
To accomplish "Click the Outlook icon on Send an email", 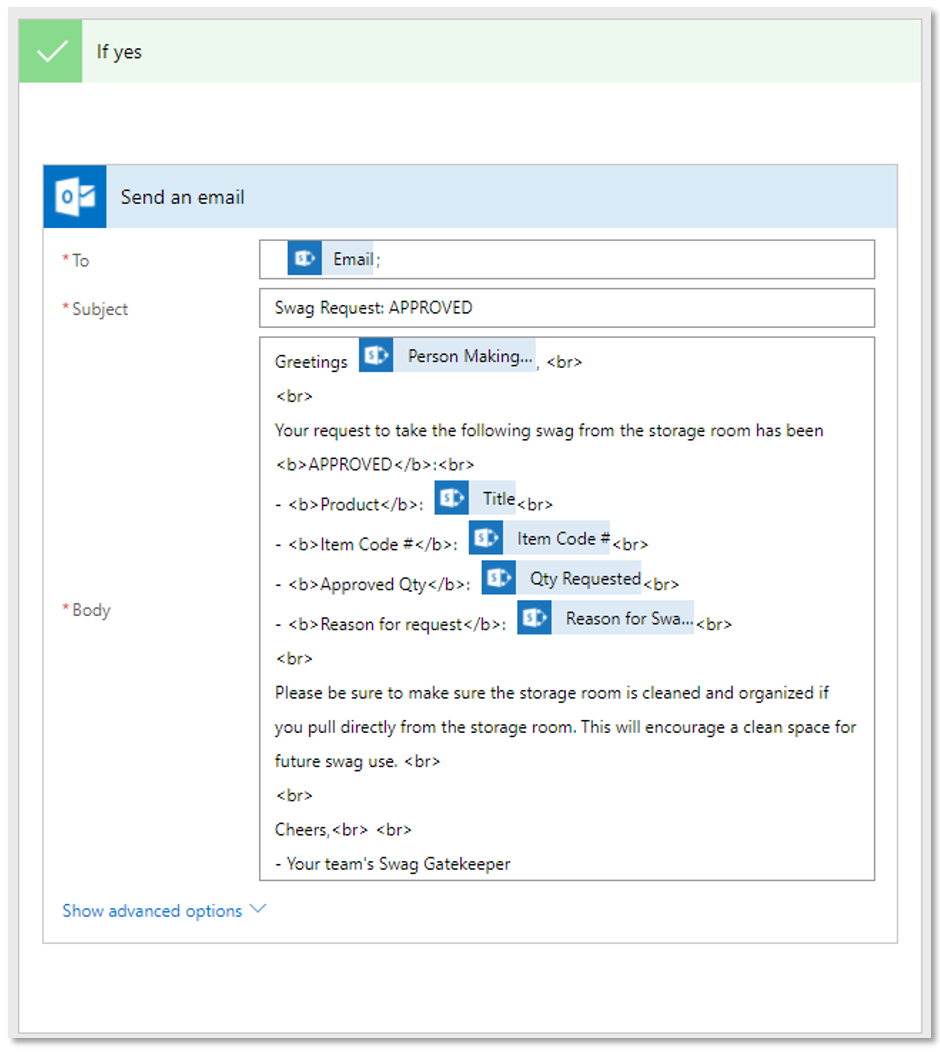I will [x=75, y=197].
